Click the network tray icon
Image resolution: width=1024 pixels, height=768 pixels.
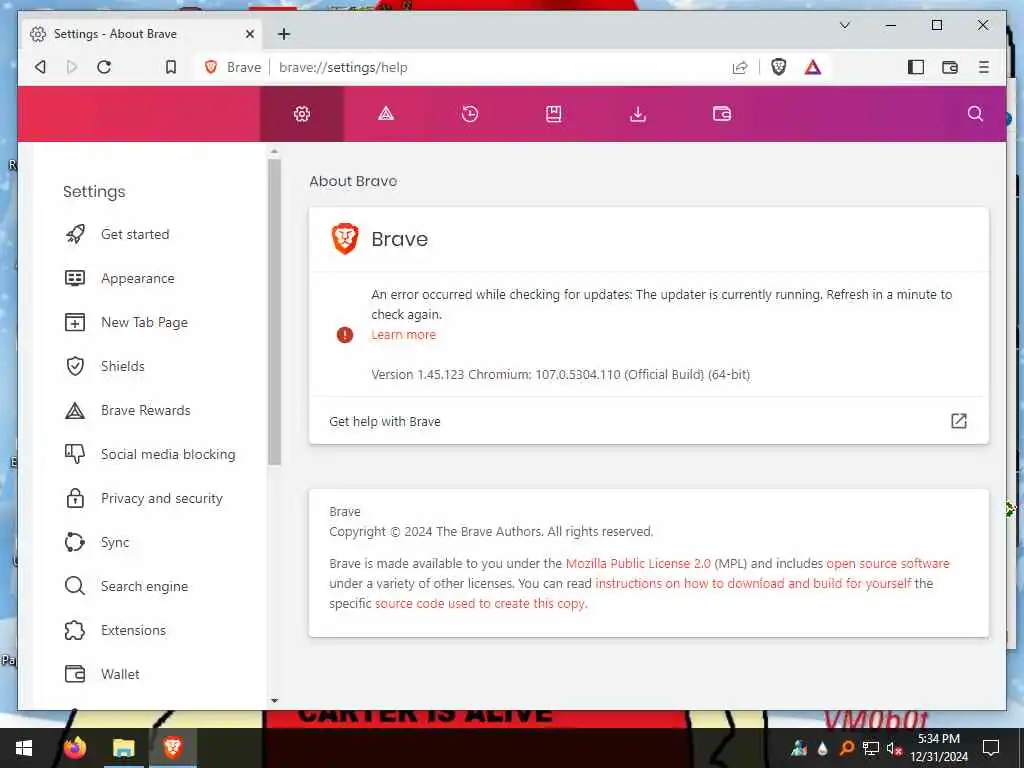pos(871,748)
